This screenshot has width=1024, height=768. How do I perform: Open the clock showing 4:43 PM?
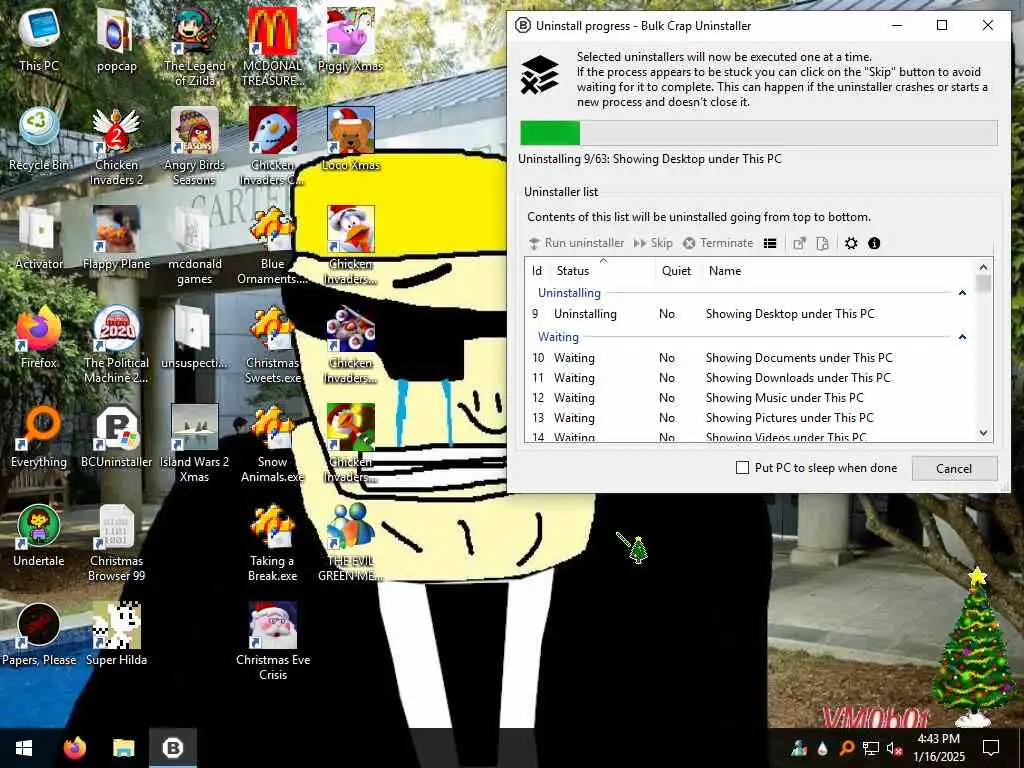(x=938, y=748)
